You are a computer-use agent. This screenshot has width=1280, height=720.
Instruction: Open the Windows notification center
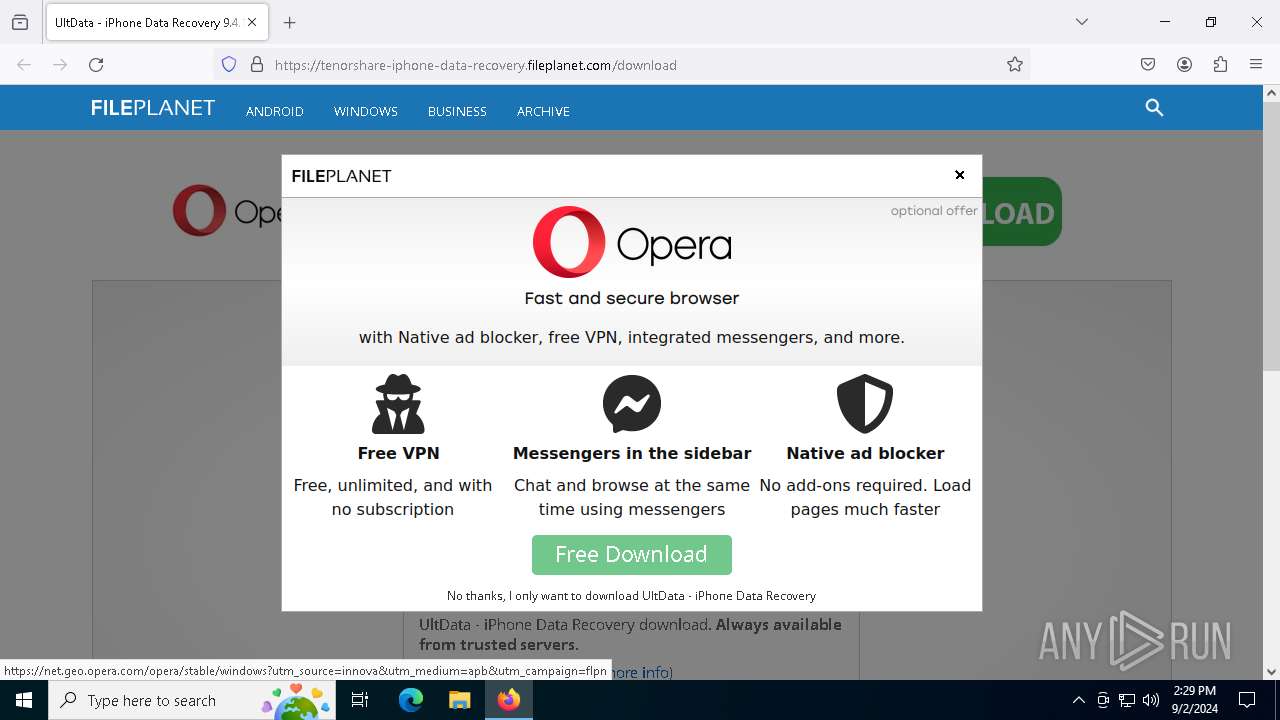tap(1247, 700)
